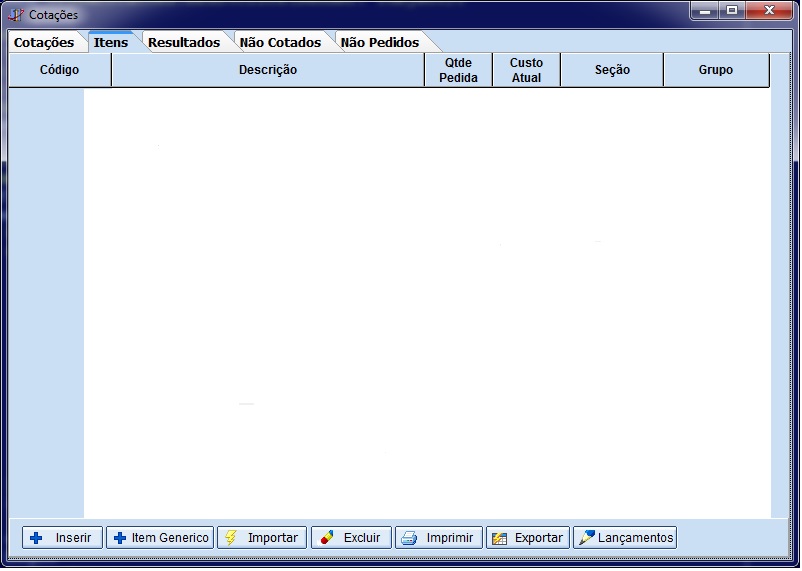Click the Código column header
Viewport: 802px width, 571px height.
pyautogui.click(x=60, y=70)
